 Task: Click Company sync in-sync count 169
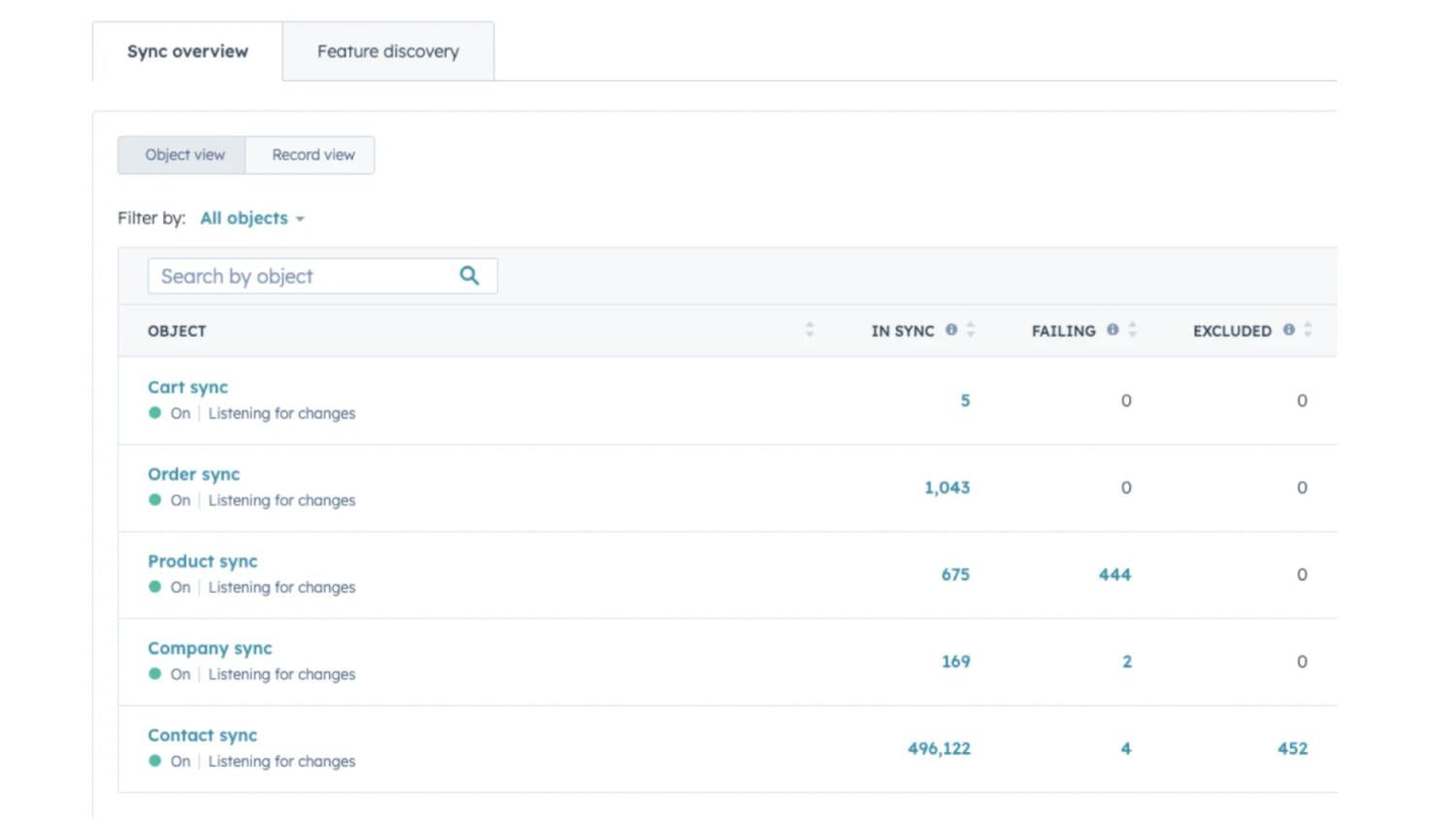955,662
